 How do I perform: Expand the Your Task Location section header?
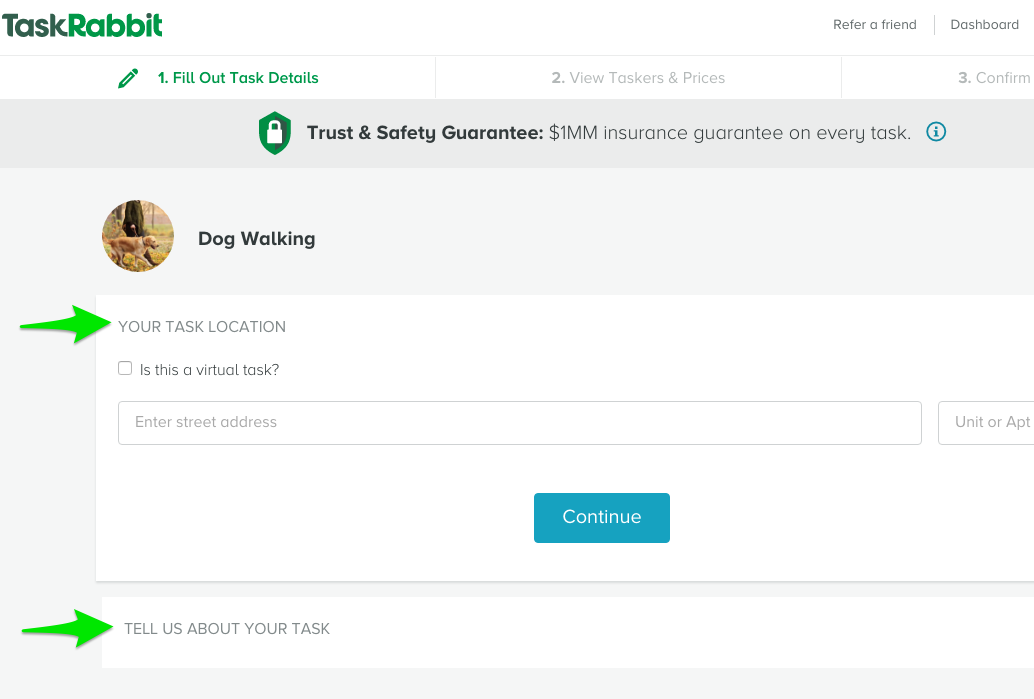pyautogui.click(x=202, y=326)
